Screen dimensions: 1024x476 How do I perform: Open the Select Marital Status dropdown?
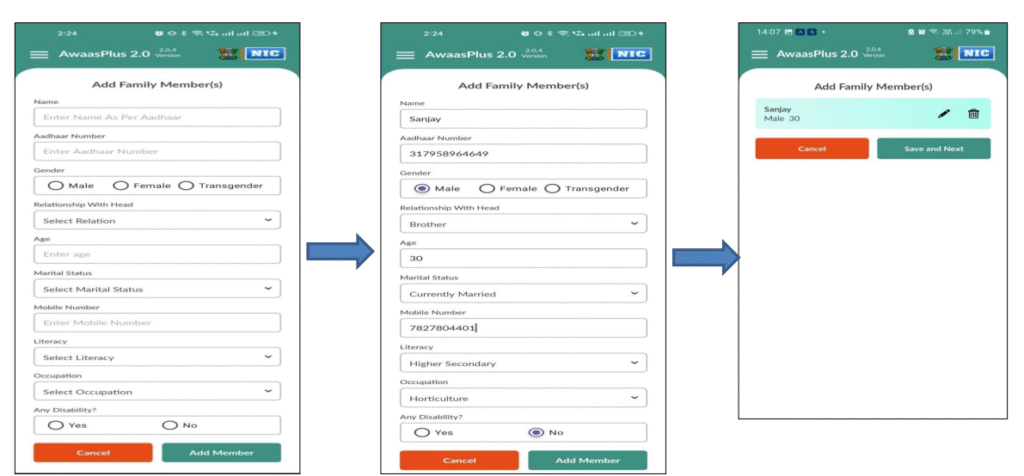tap(157, 289)
